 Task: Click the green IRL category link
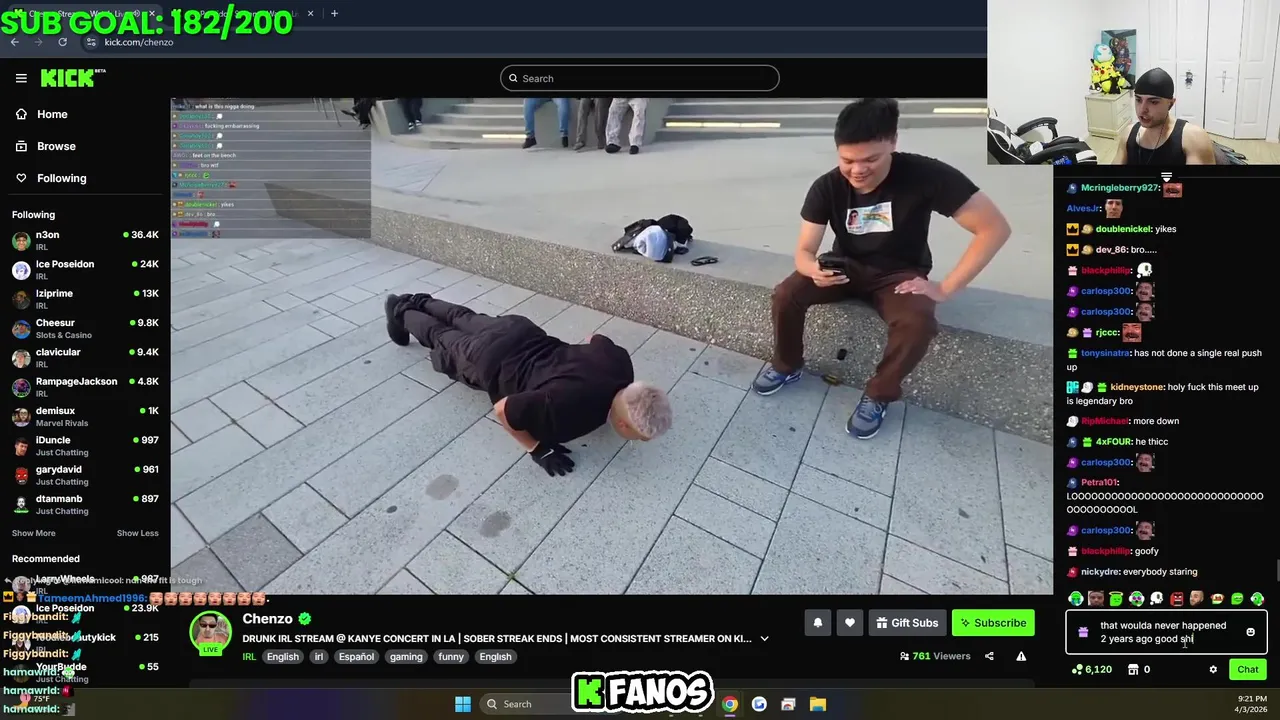click(249, 657)
